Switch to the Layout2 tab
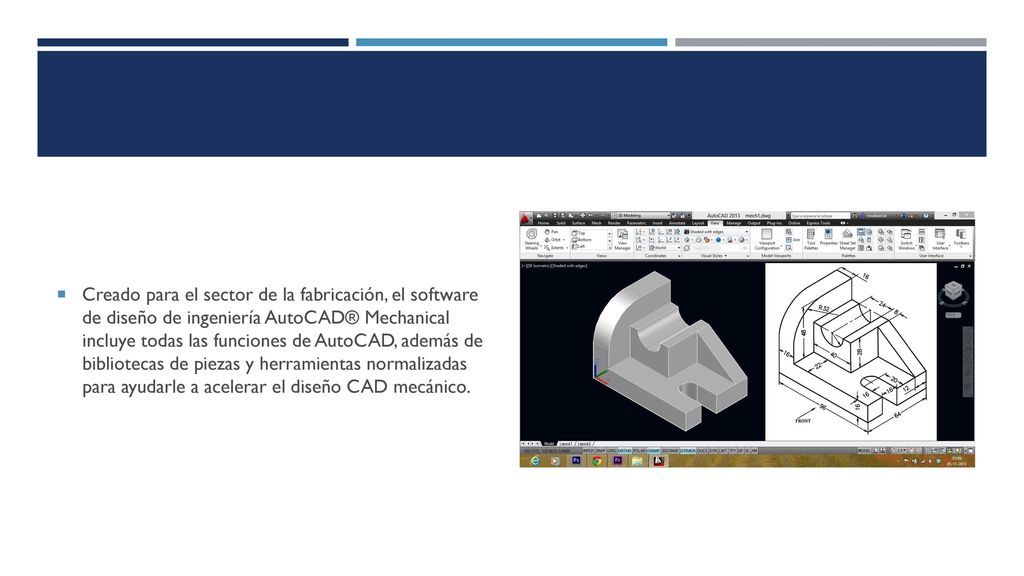 click(584, 443)
